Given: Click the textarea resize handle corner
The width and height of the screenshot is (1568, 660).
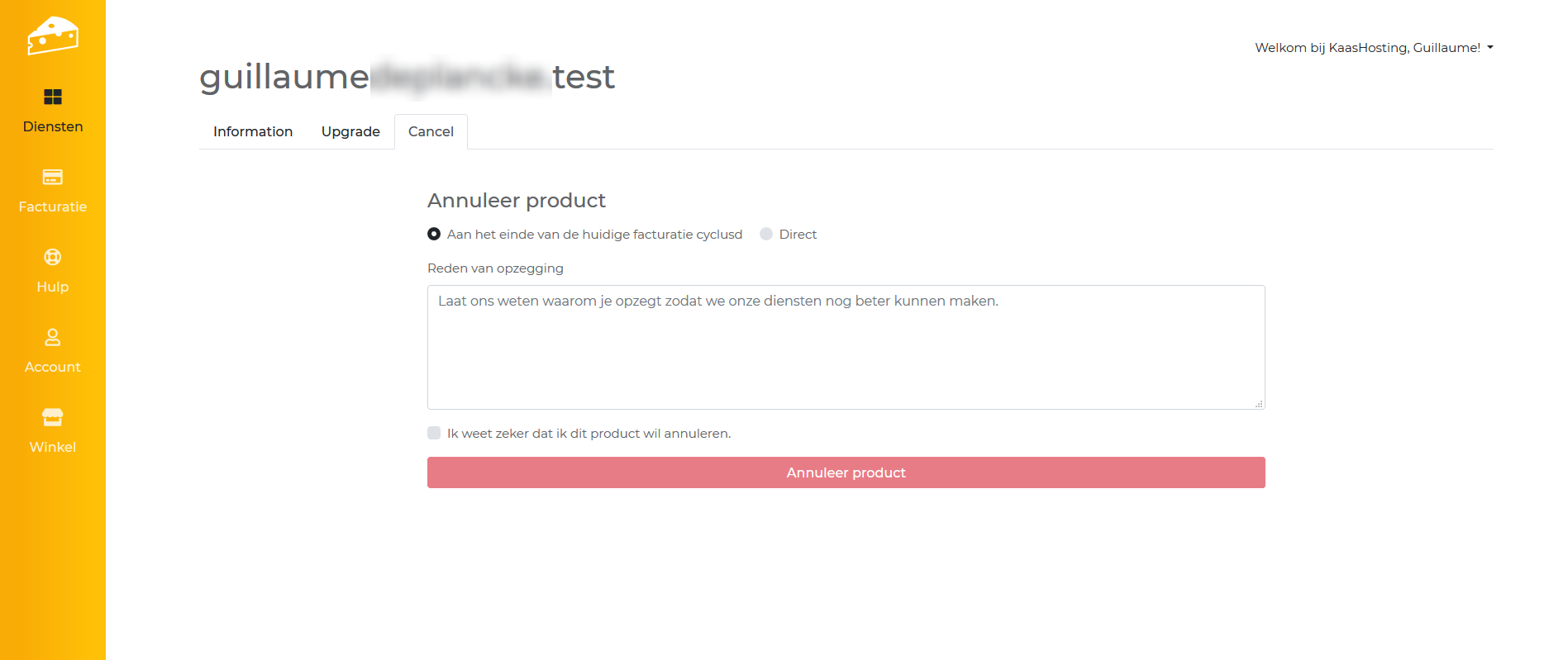Looking at the screenshot, I should click(x=1259, y=404).
